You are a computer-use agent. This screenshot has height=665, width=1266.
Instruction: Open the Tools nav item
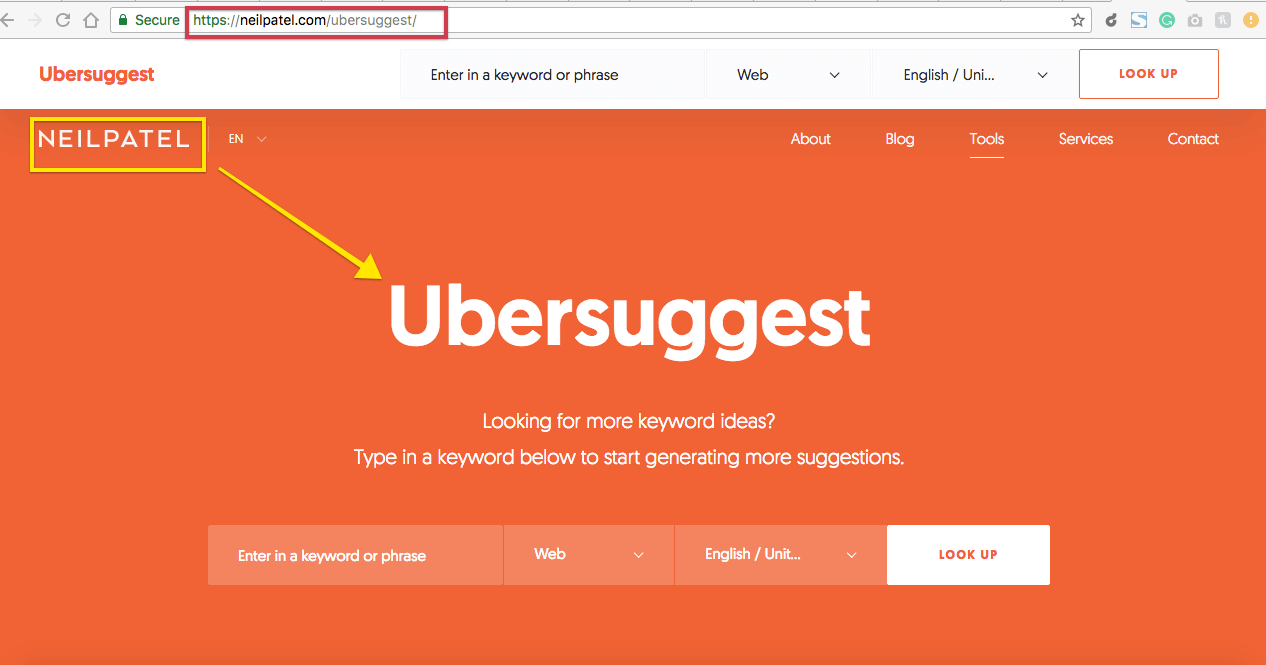point(987,139)
